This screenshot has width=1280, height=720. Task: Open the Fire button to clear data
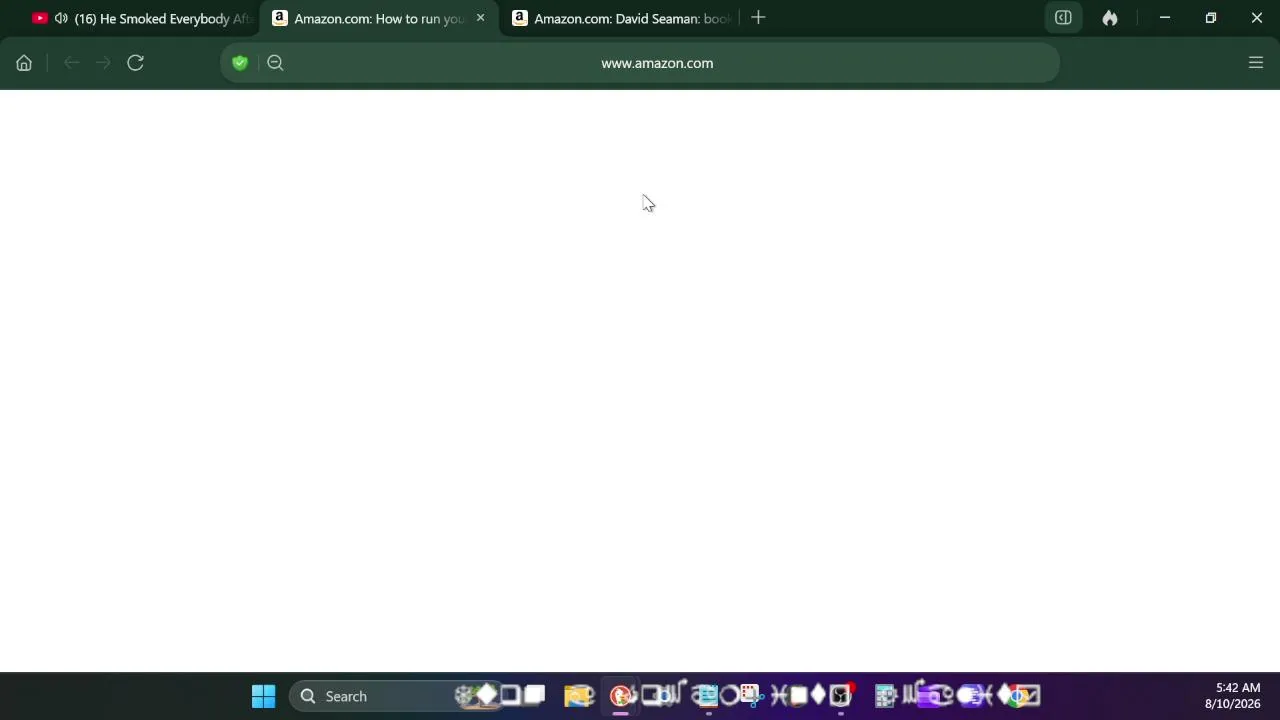[1110, 18]
